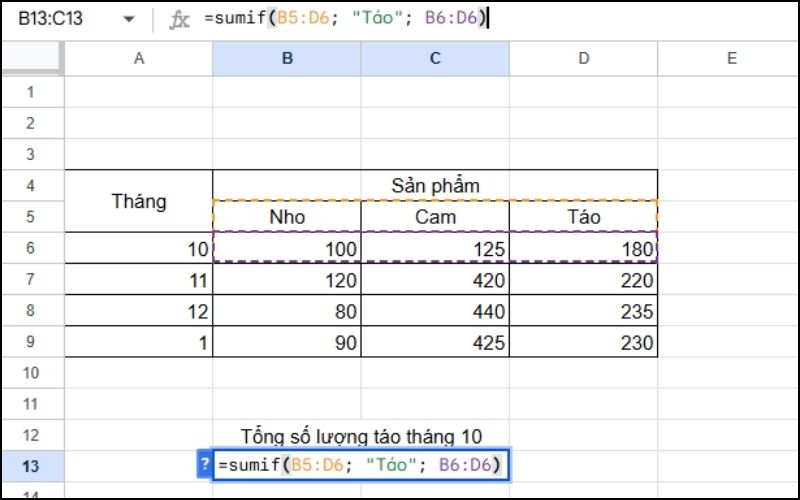This screenshot has height=500, width=800.
Task: Select row 8 header
Action: pos(31,310)
